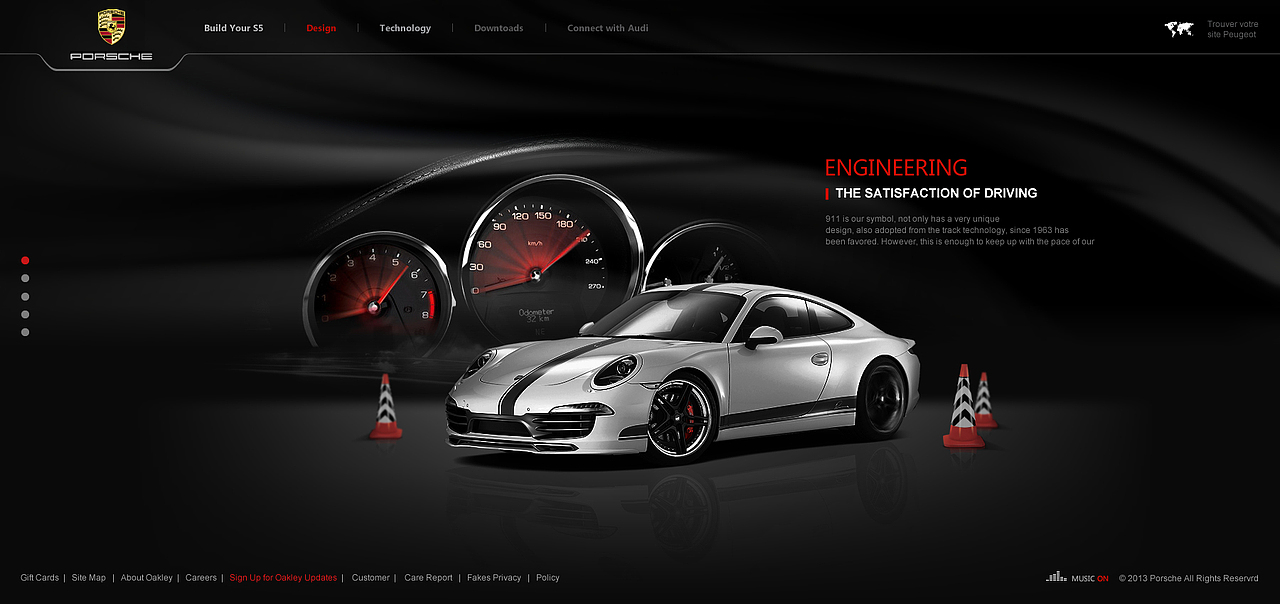Open the Careers footer link
Screen dimensions: 1280x604
pyautogui.click(x=201, y=578)
